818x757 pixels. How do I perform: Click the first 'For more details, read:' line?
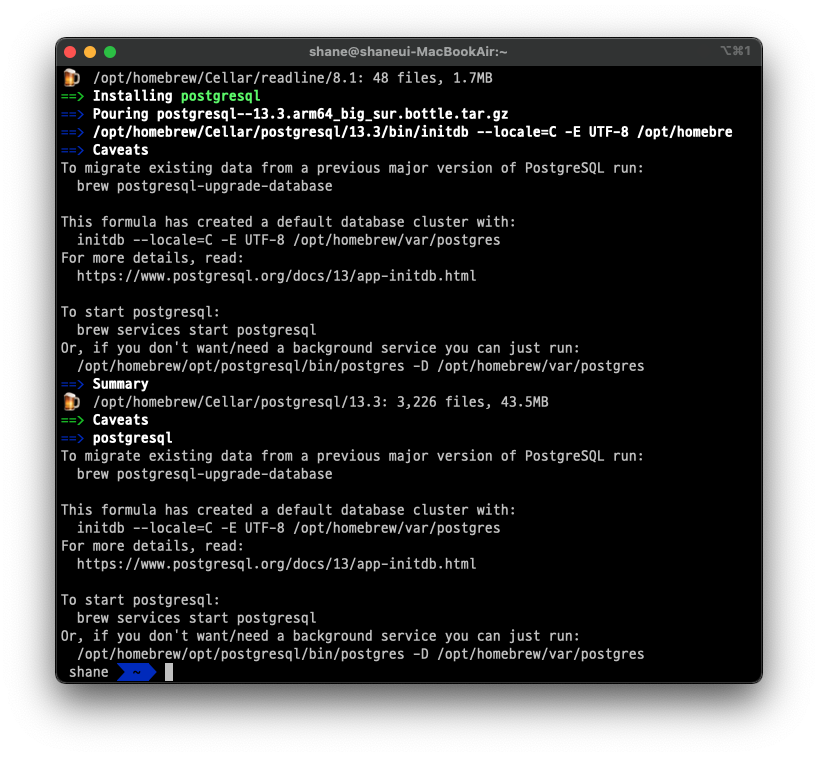(152, 258)
